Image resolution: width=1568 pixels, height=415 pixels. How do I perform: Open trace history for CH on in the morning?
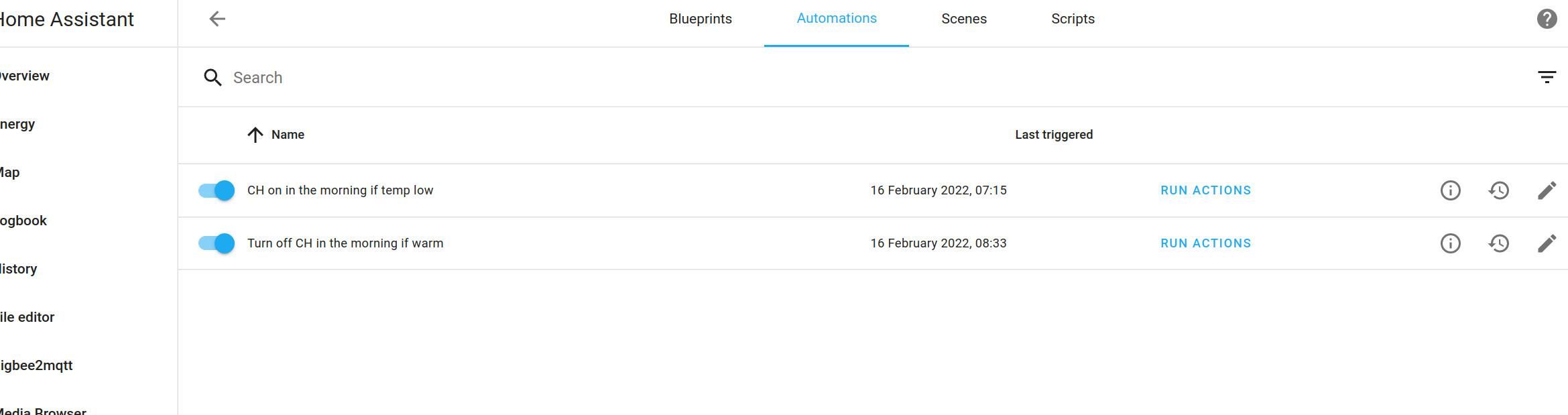[1498, 190]
